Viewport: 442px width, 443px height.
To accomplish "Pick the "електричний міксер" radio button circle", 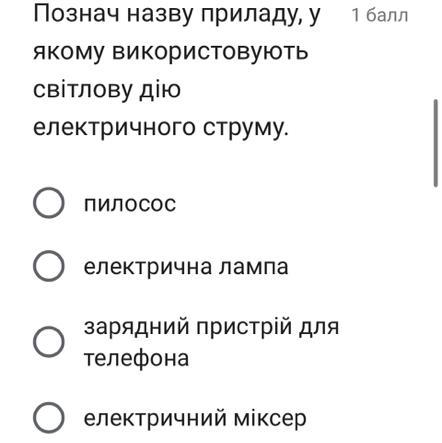I will [49, 417].
